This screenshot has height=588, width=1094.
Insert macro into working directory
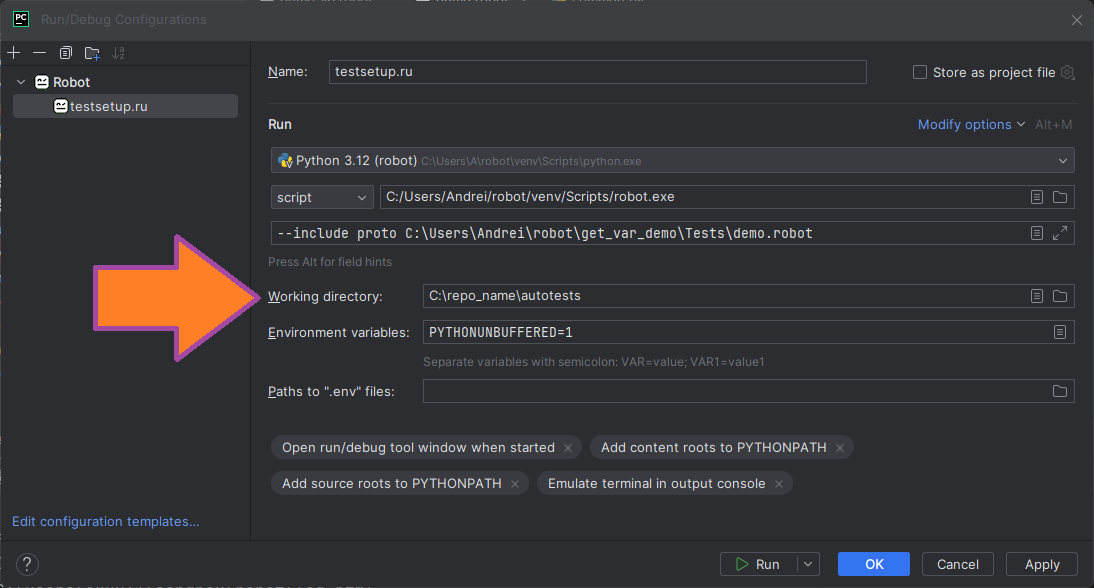(x=1037, y=296)
